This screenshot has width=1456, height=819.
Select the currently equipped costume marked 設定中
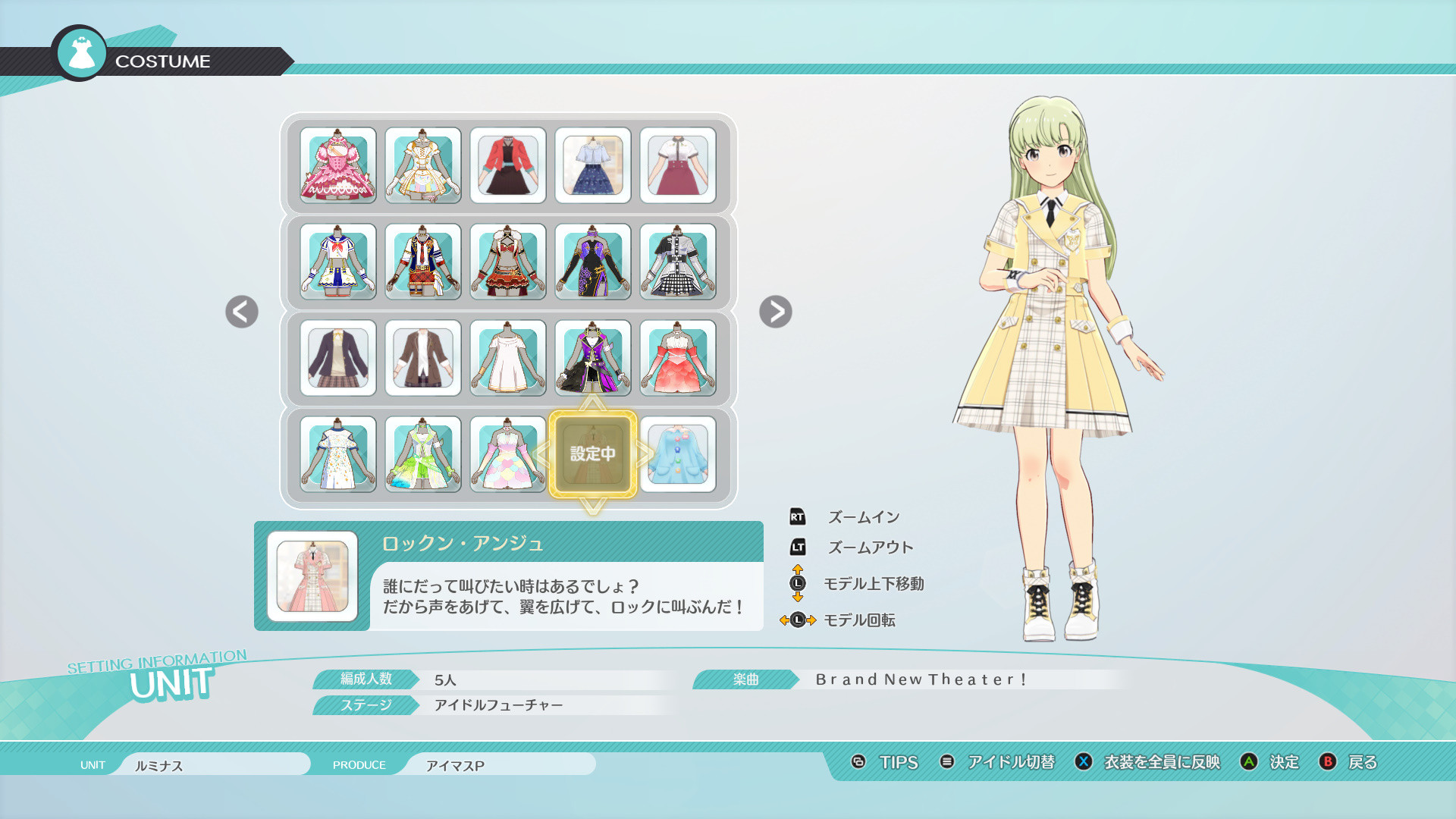click(x=594, y=453)
